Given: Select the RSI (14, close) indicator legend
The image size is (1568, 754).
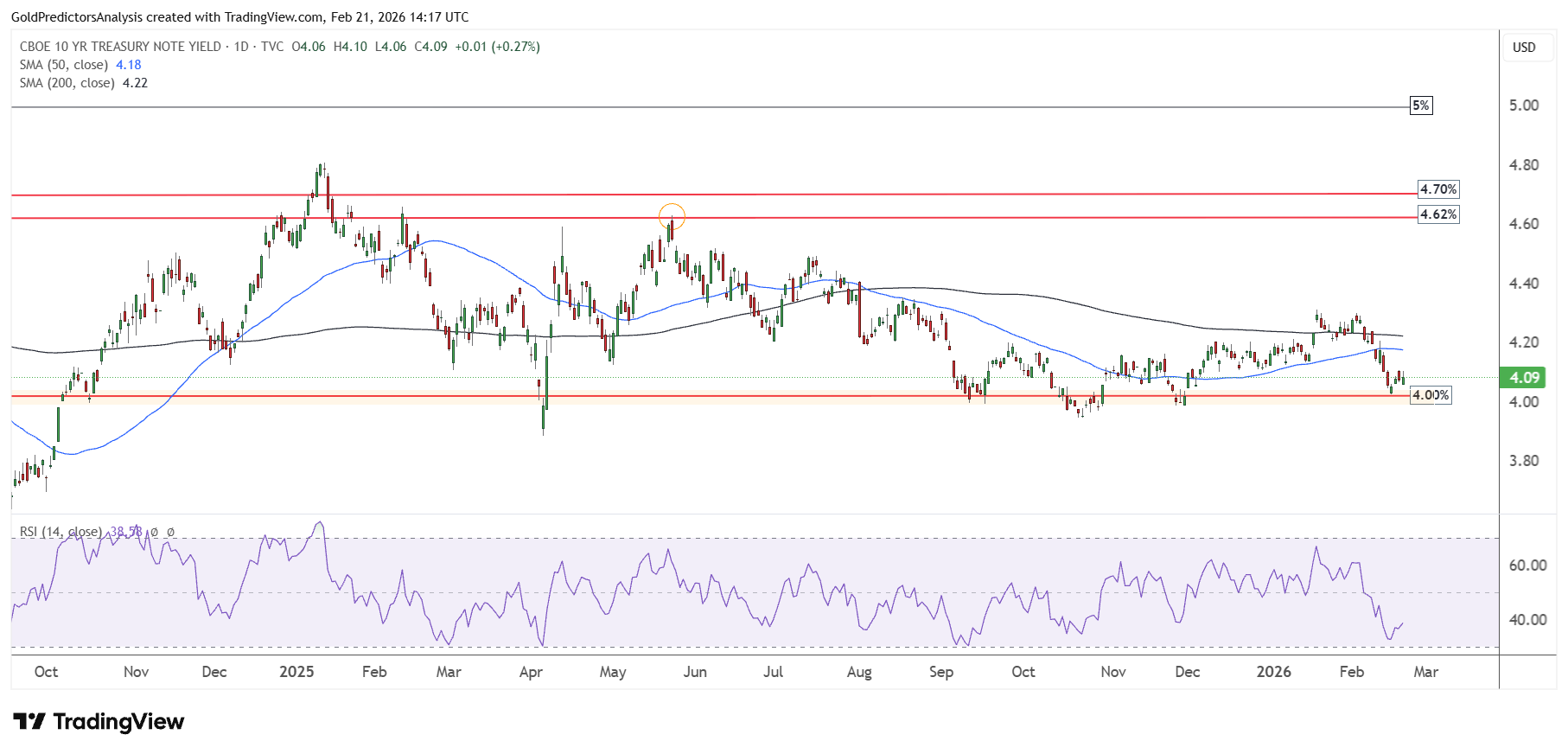Looking at the screenshot, I should click(61, 532).
